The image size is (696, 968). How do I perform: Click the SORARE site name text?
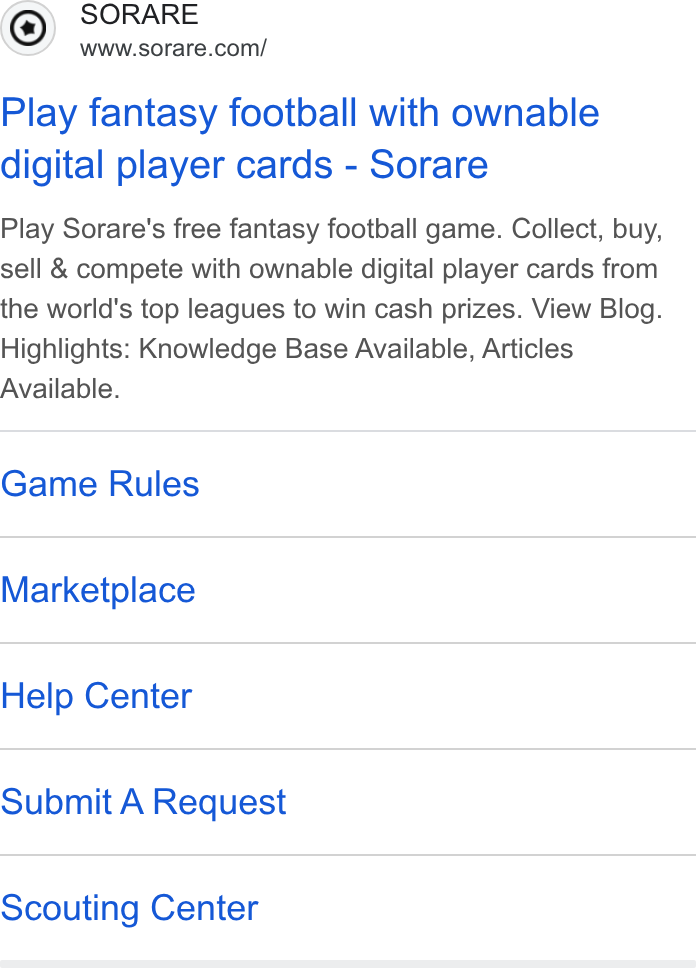pos(139,14)
